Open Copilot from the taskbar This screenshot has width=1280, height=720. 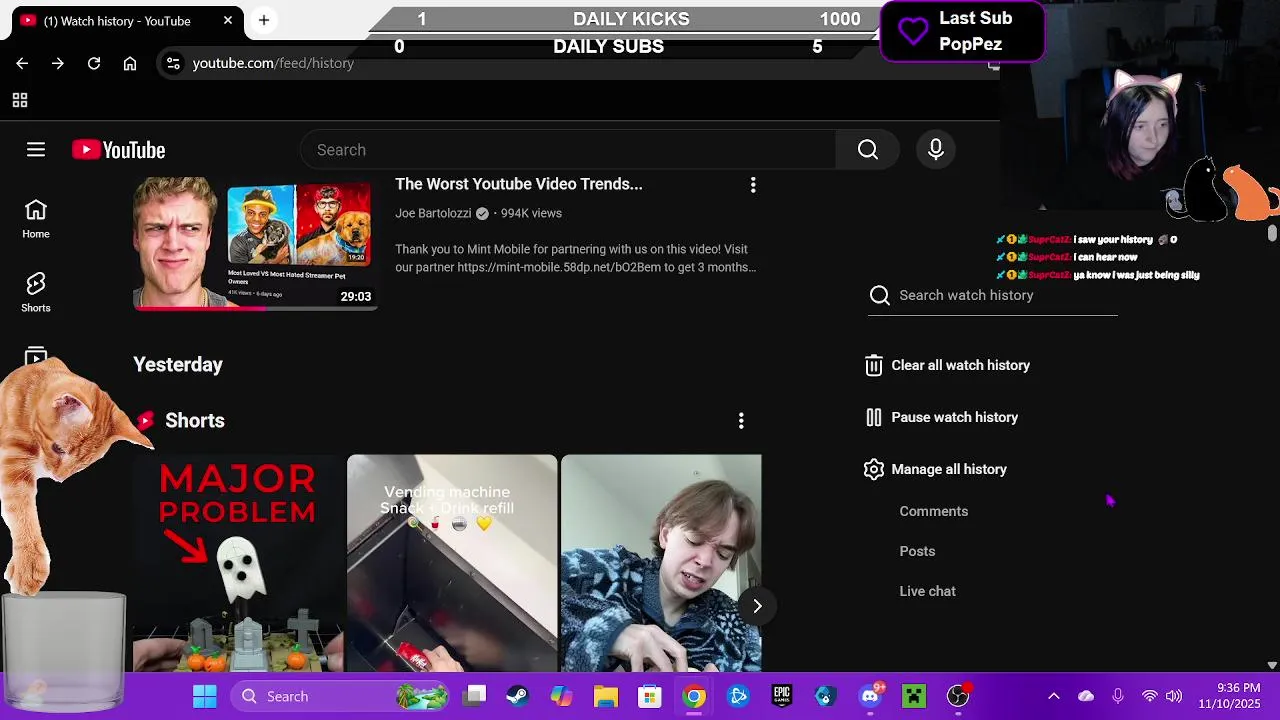click(561, 696)
